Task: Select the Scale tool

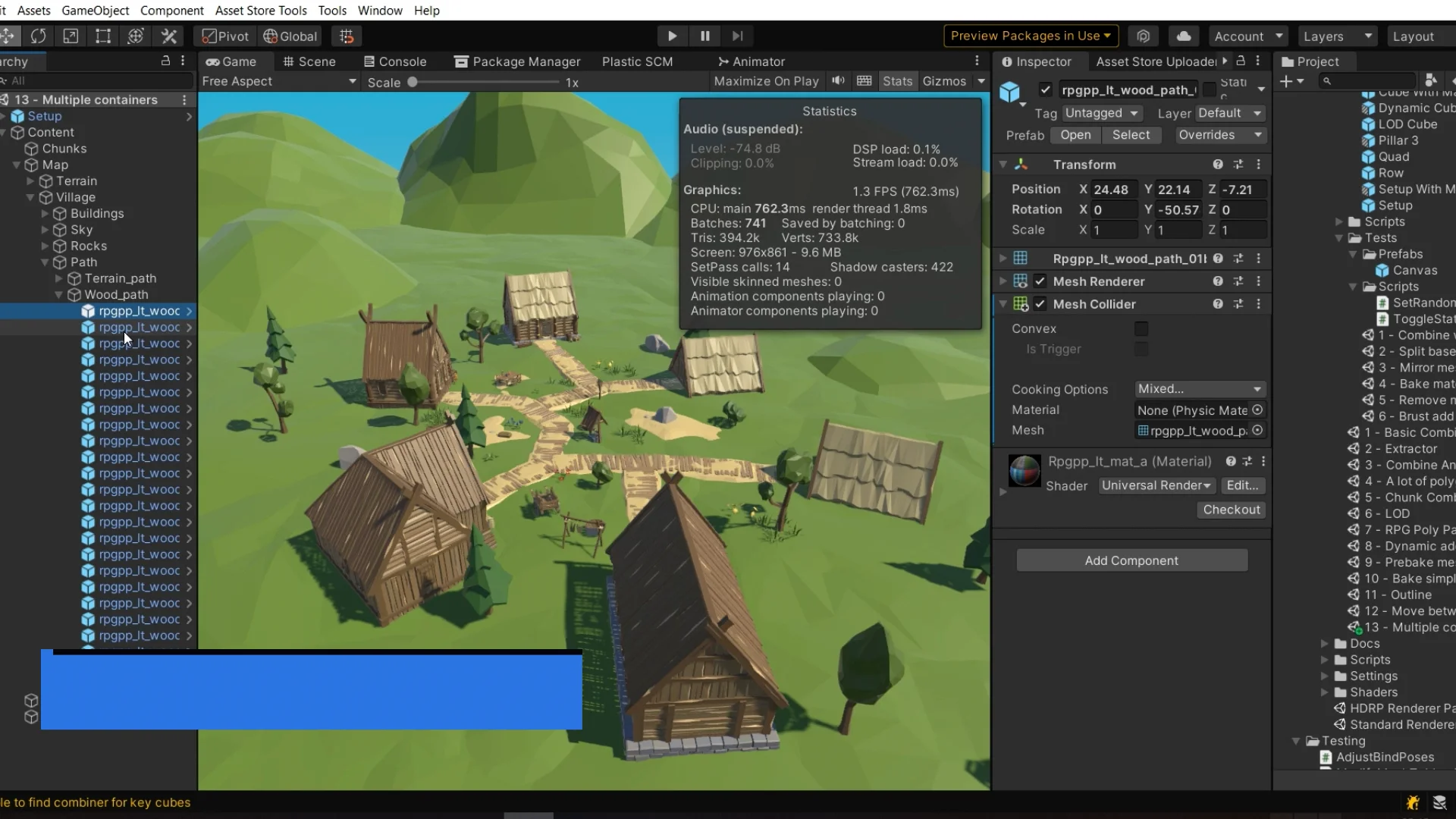Action: [71, 36]
